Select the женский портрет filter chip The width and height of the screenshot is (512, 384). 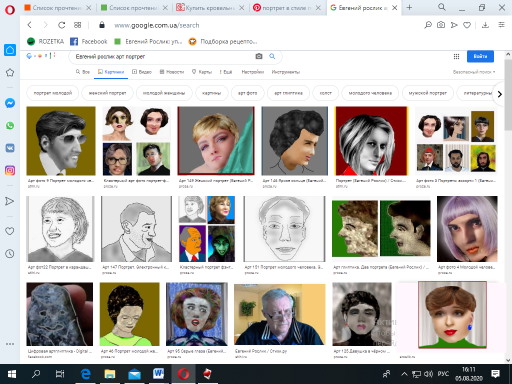107,93
